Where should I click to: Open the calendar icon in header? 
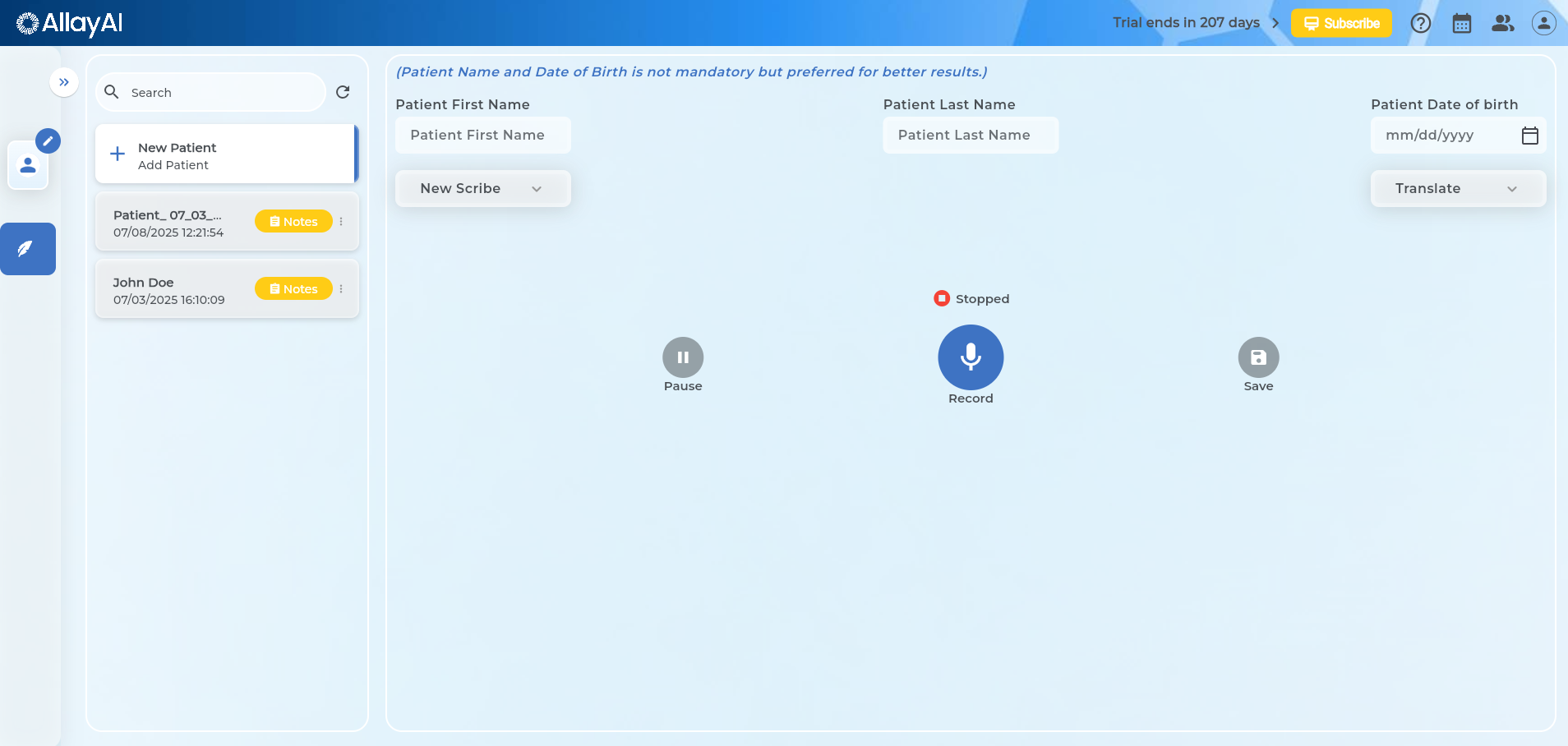tap(1461, 23)
